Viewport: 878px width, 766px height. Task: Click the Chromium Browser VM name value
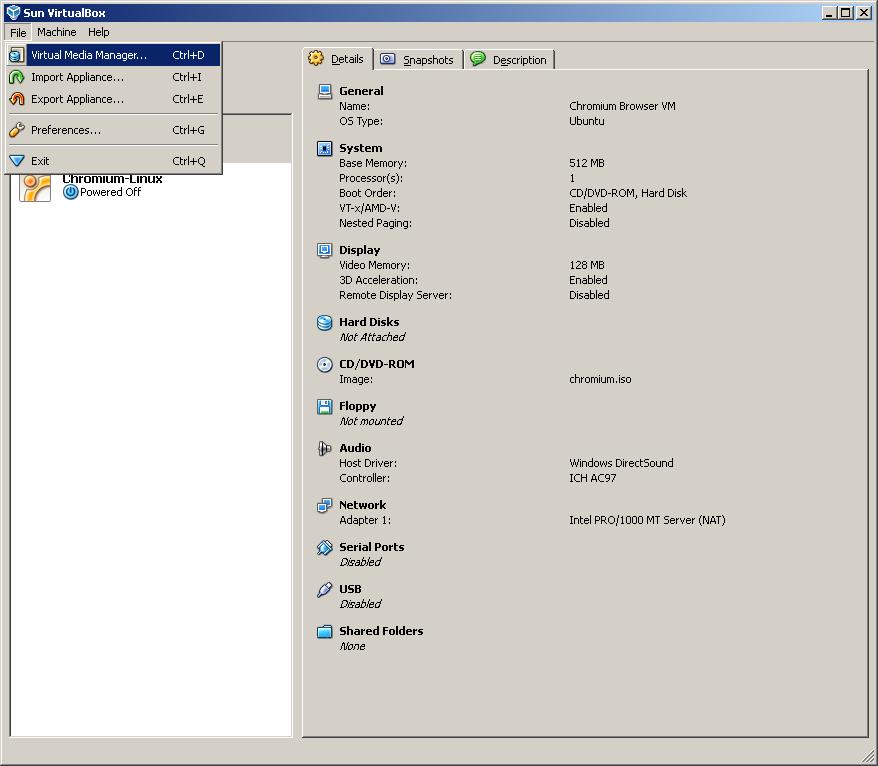pos(622,106)
